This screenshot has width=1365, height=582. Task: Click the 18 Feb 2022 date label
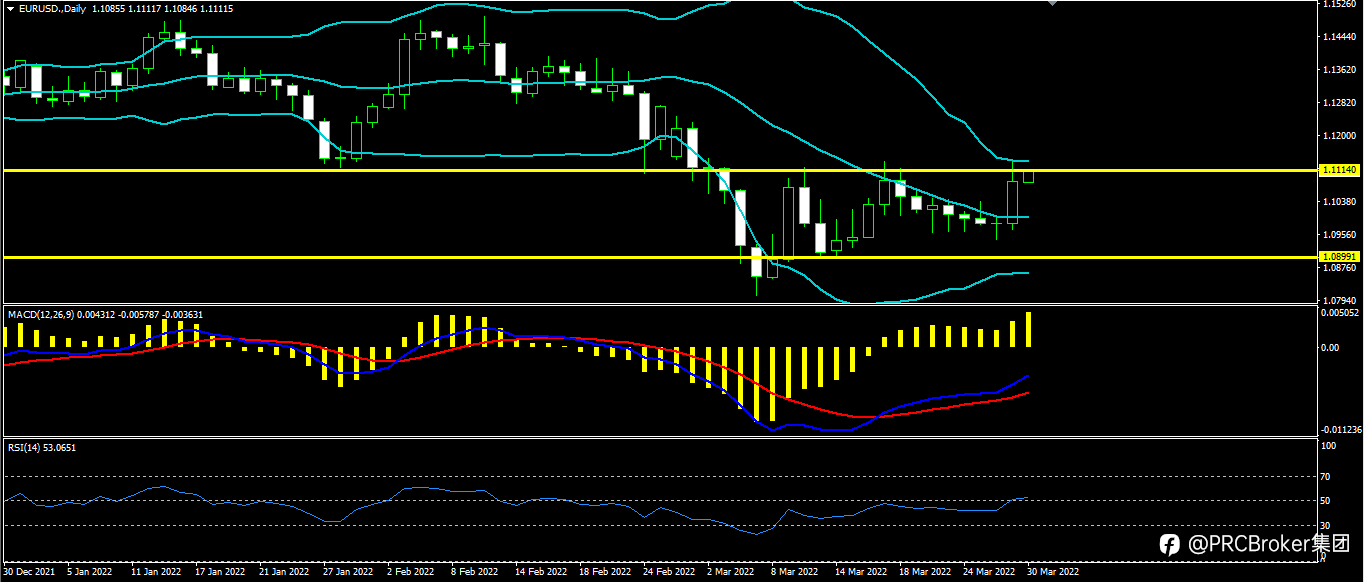tap(604, 573)
